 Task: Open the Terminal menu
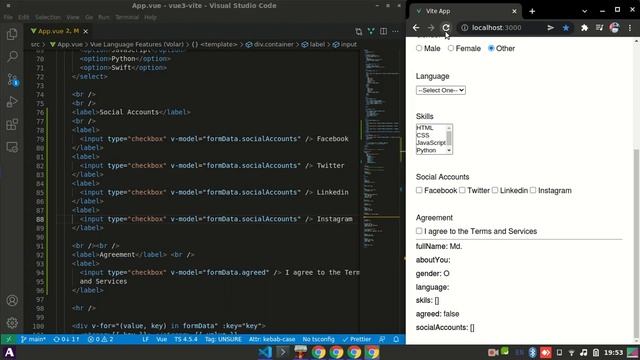coord(127,17)
